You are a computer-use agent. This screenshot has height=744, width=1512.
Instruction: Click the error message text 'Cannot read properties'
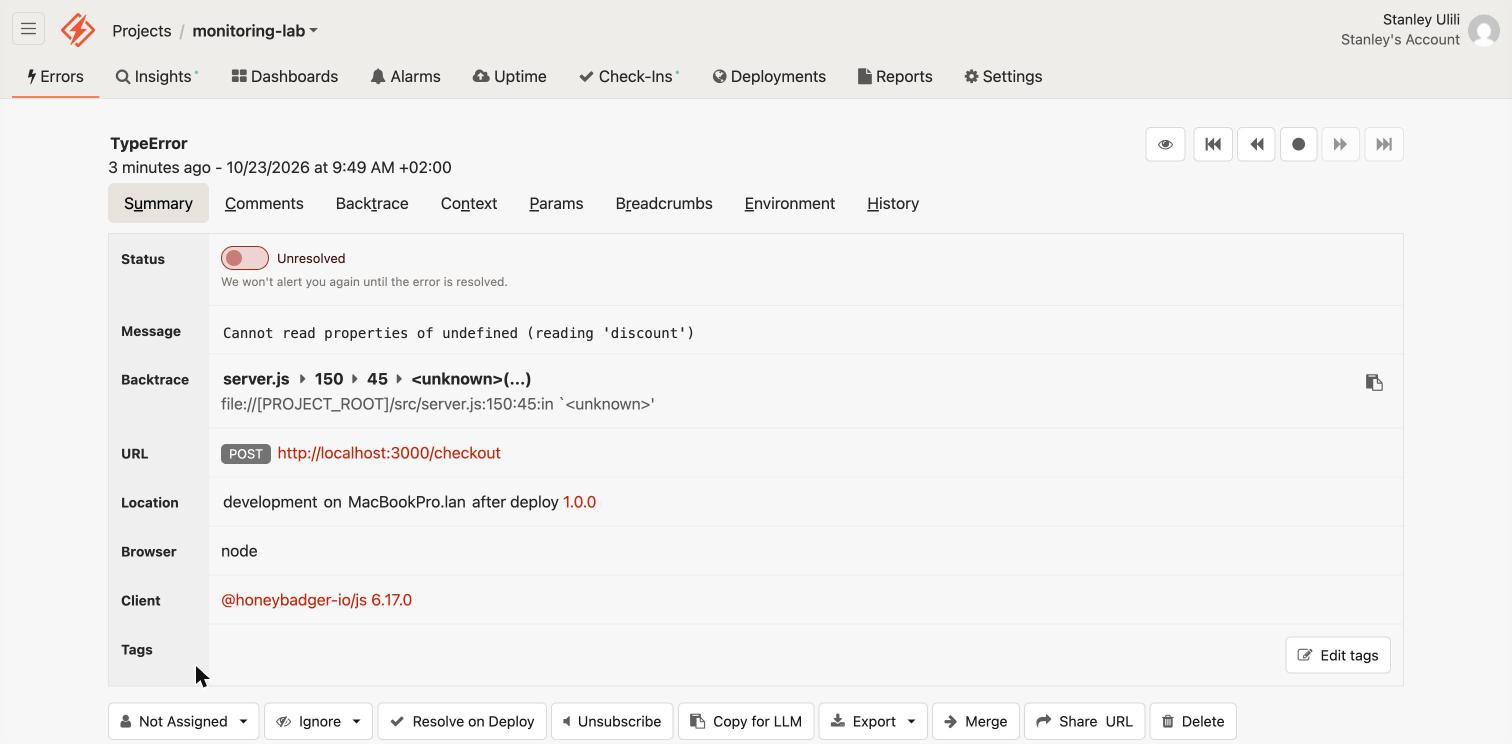coord(458,333)
